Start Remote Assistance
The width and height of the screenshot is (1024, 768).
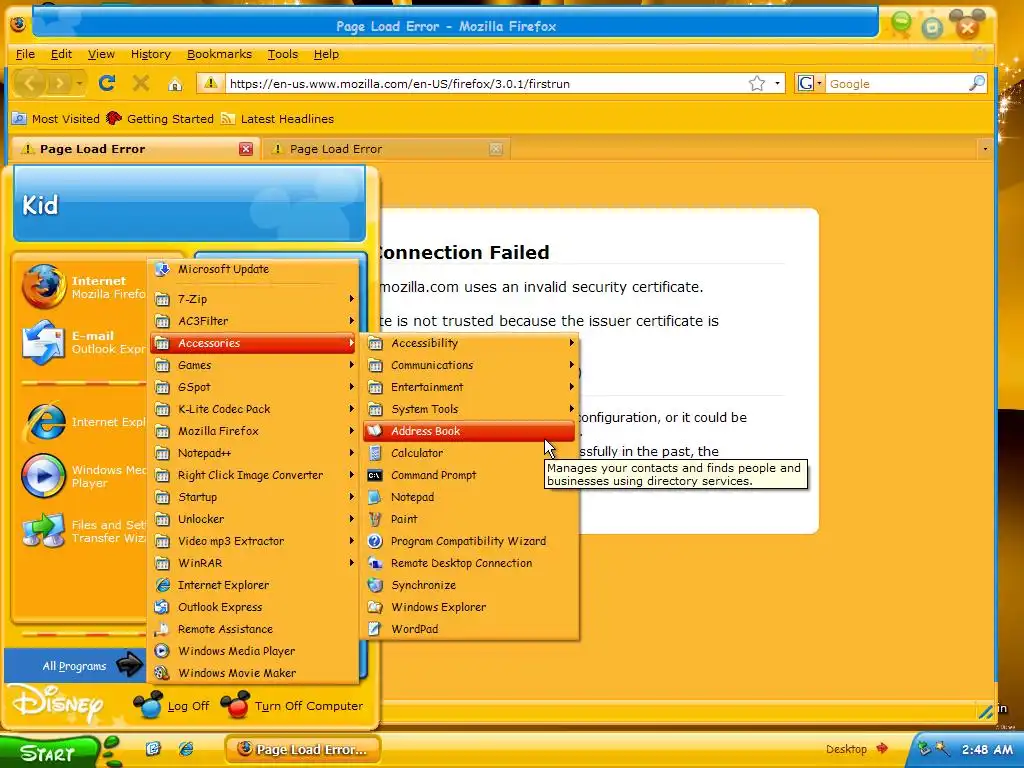tap(253, 629)
